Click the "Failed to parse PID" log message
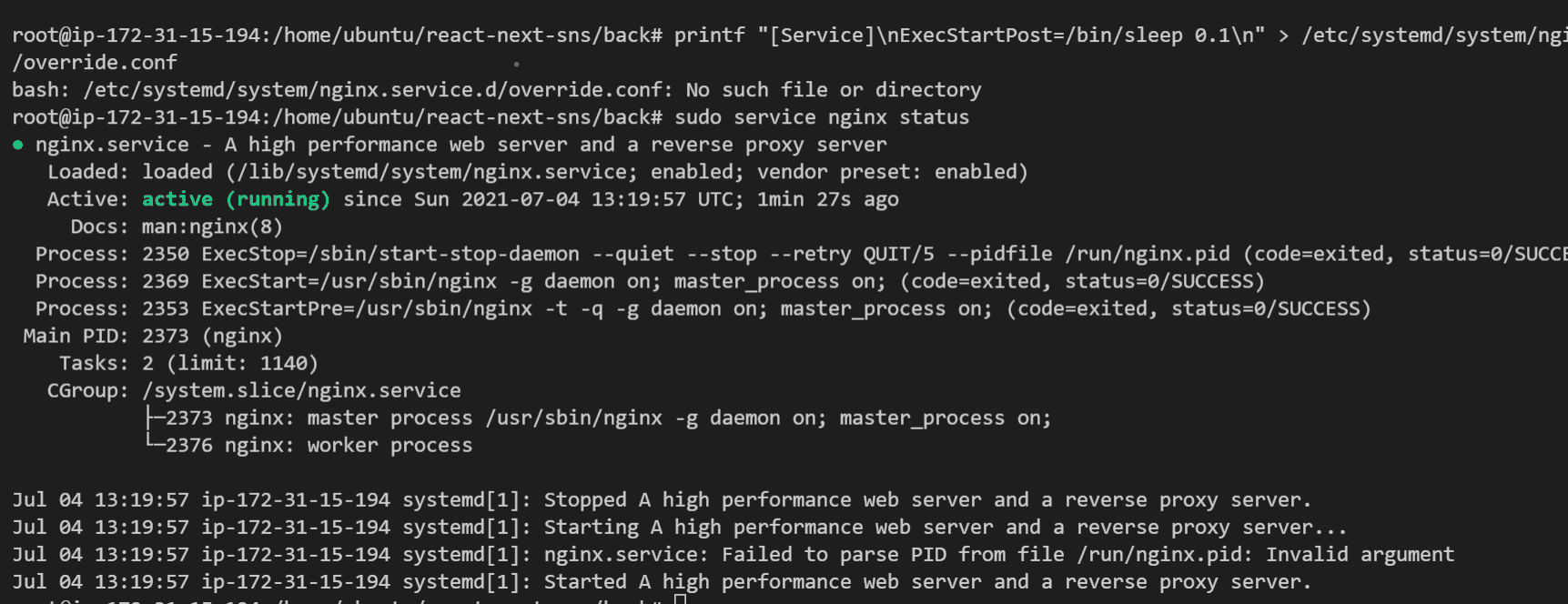Viewport: 1568px width, 604px height. [x=998, y=554]
